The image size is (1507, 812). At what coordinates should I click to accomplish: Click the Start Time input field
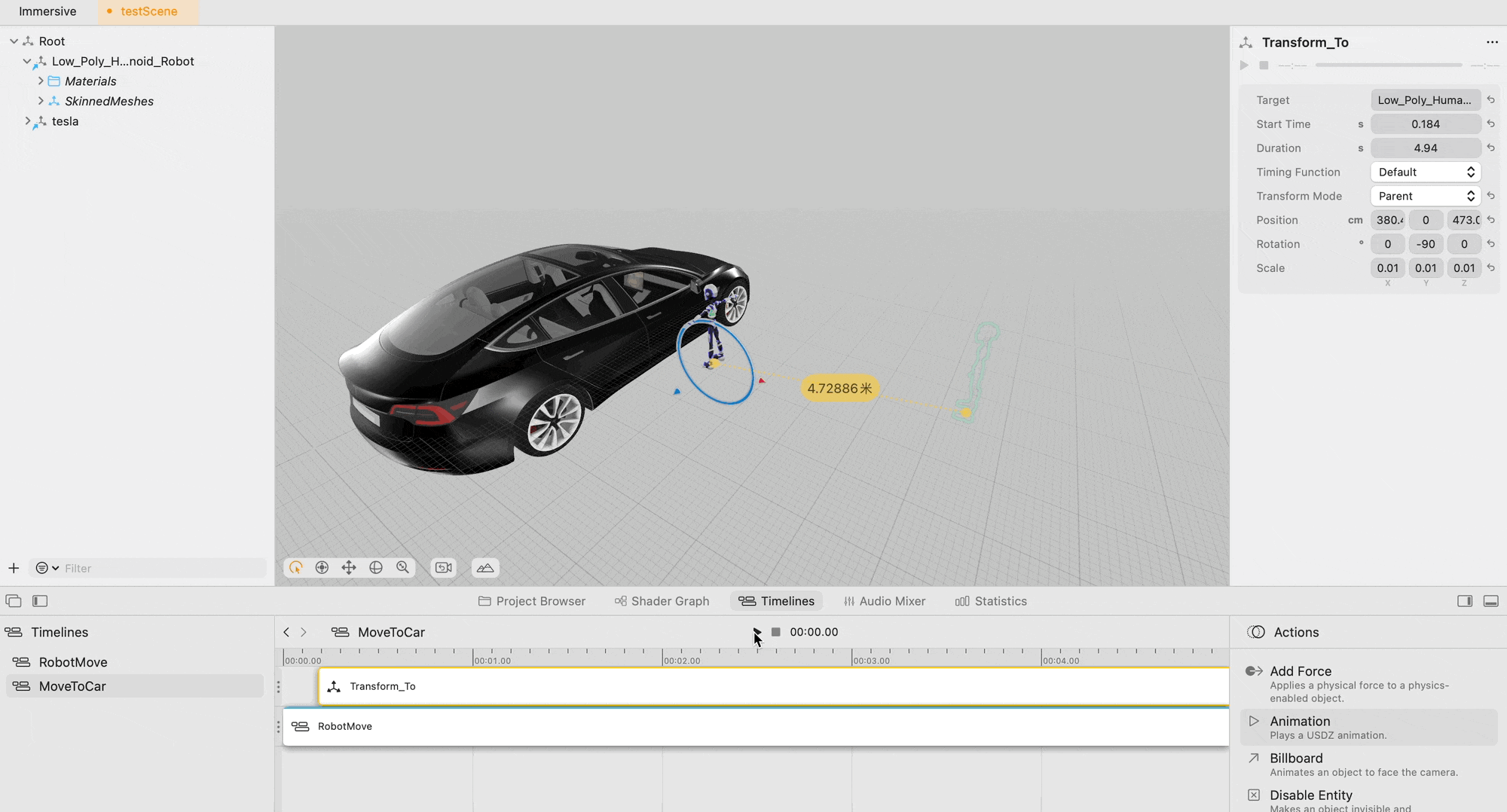(1425, 124)
